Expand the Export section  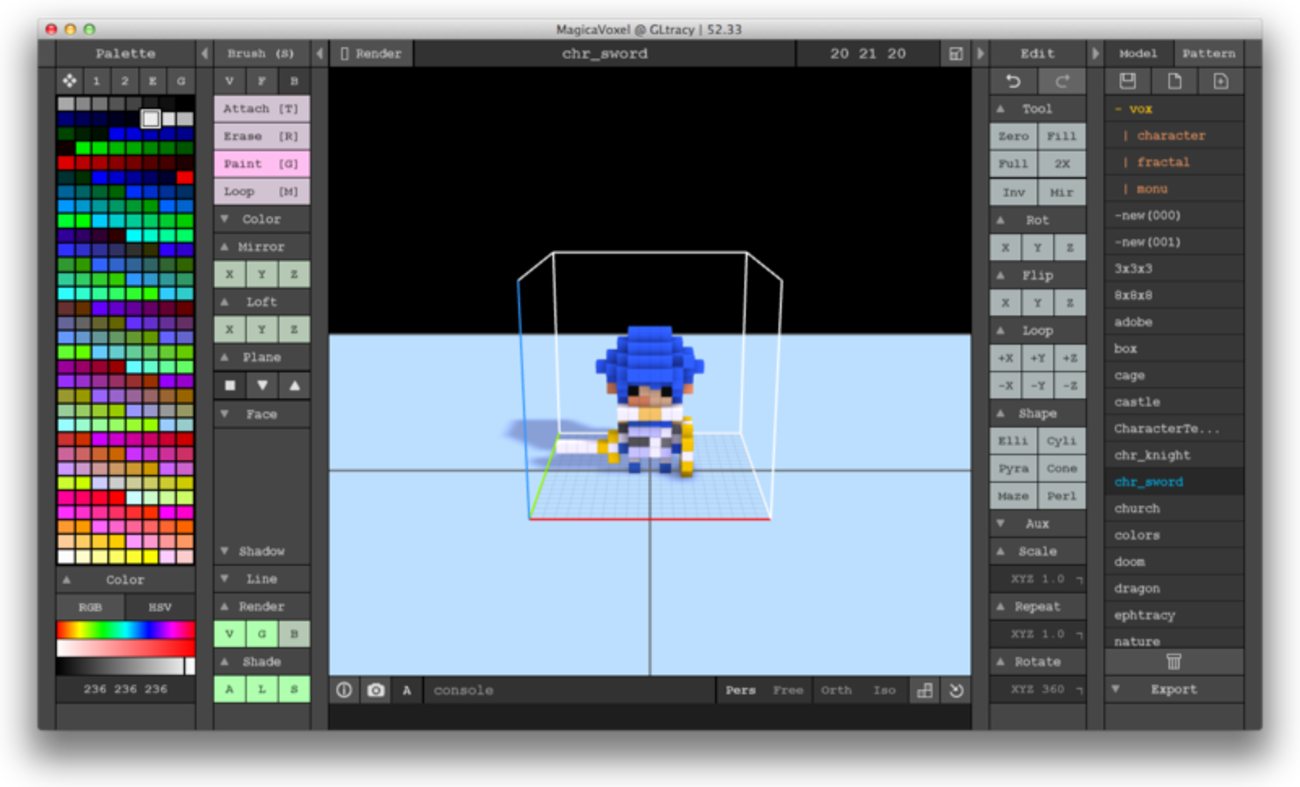(1173, 689)
